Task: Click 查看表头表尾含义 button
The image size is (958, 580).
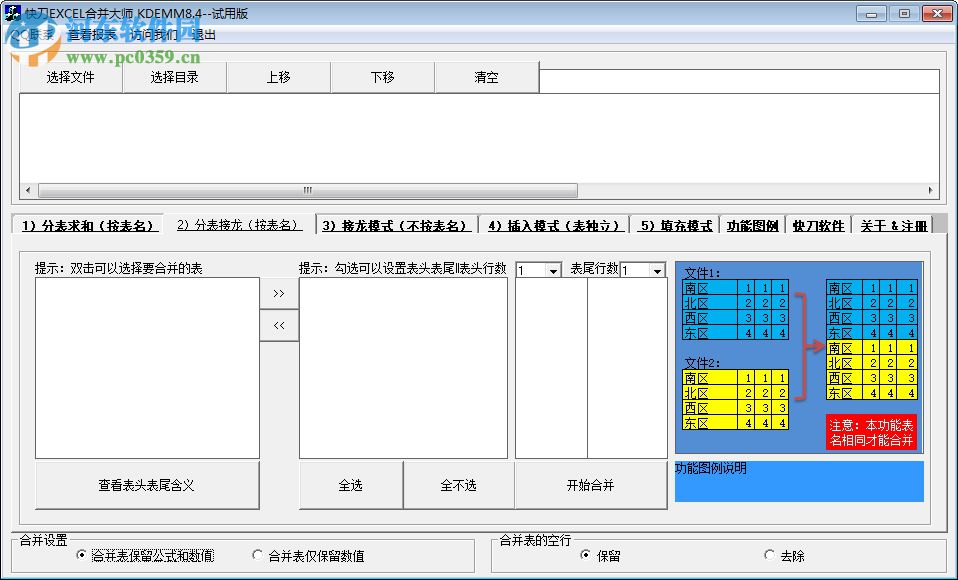Action: click(146, 485)
